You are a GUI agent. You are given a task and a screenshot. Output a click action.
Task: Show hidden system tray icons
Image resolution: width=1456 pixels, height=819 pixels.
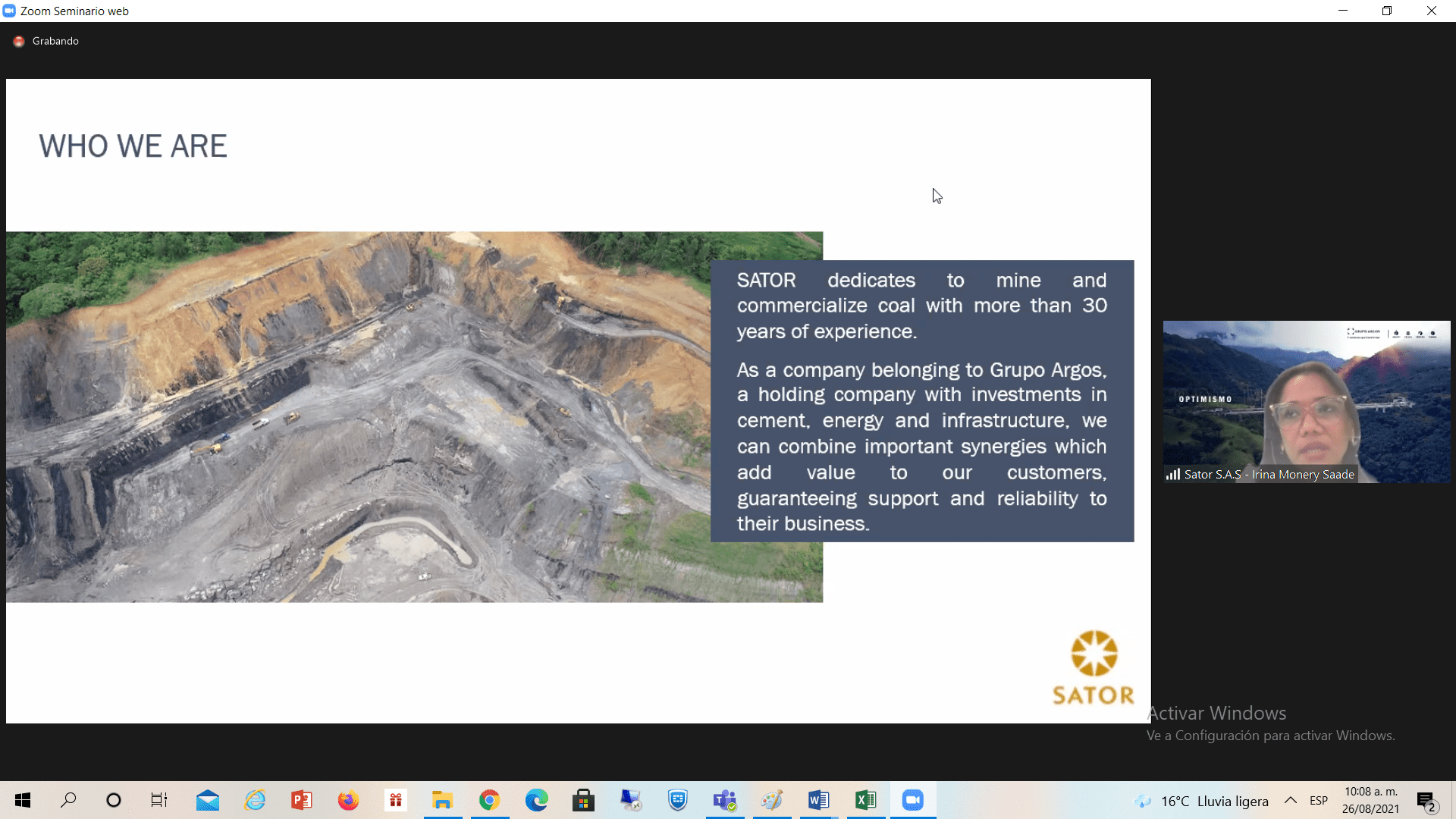tap(1291, 800)
